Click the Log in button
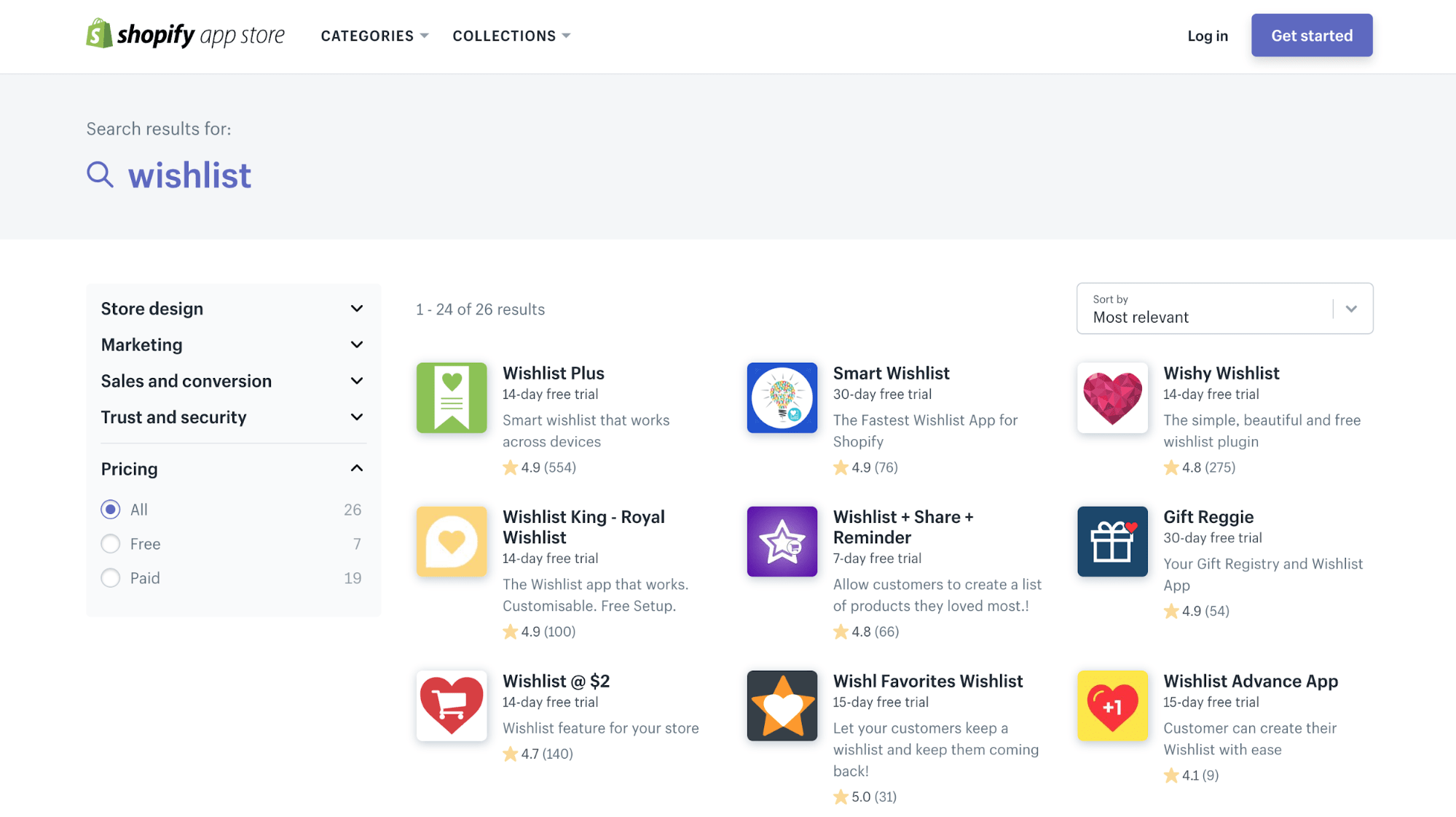This screenshot has height=817, width=1456. click(1208, 35)
